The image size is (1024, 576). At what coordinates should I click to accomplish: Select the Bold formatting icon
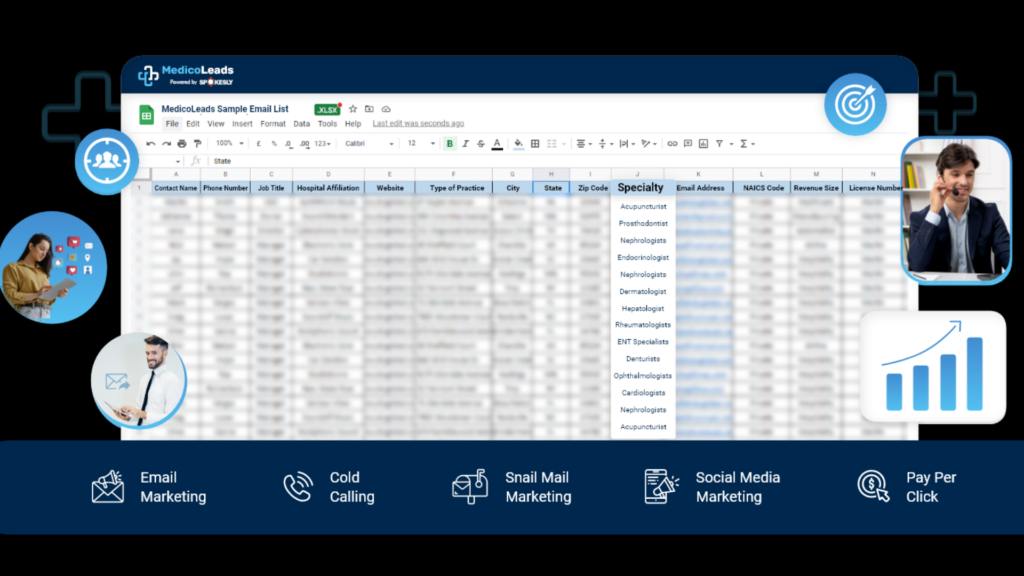point(450,143)
